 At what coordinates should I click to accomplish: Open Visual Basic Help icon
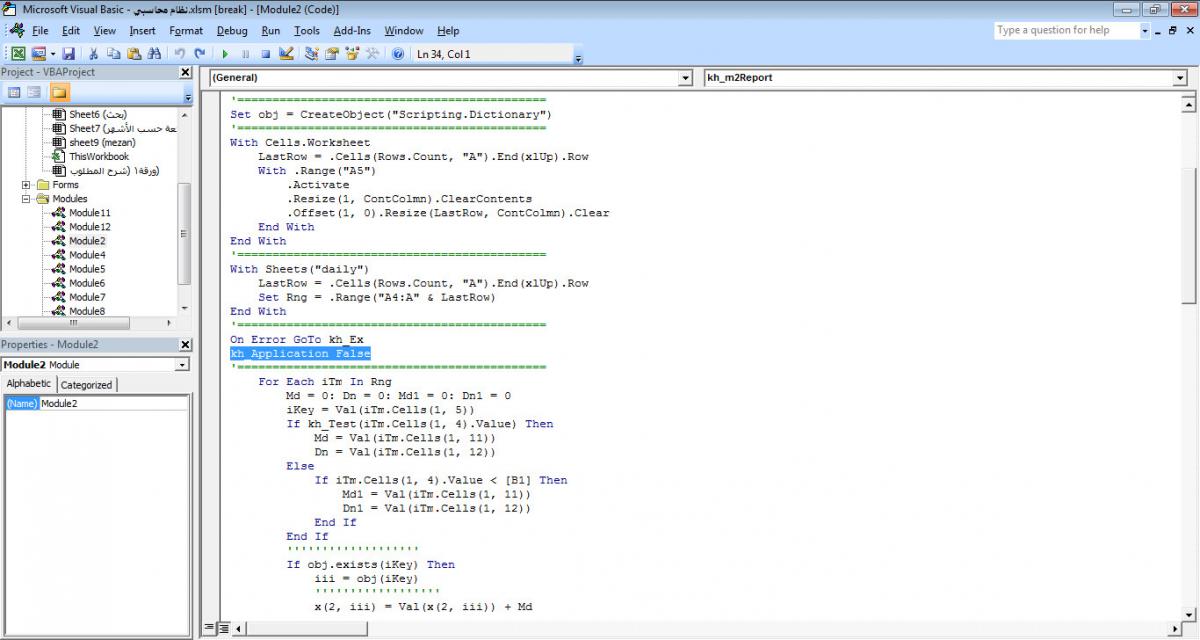point(398,54)
